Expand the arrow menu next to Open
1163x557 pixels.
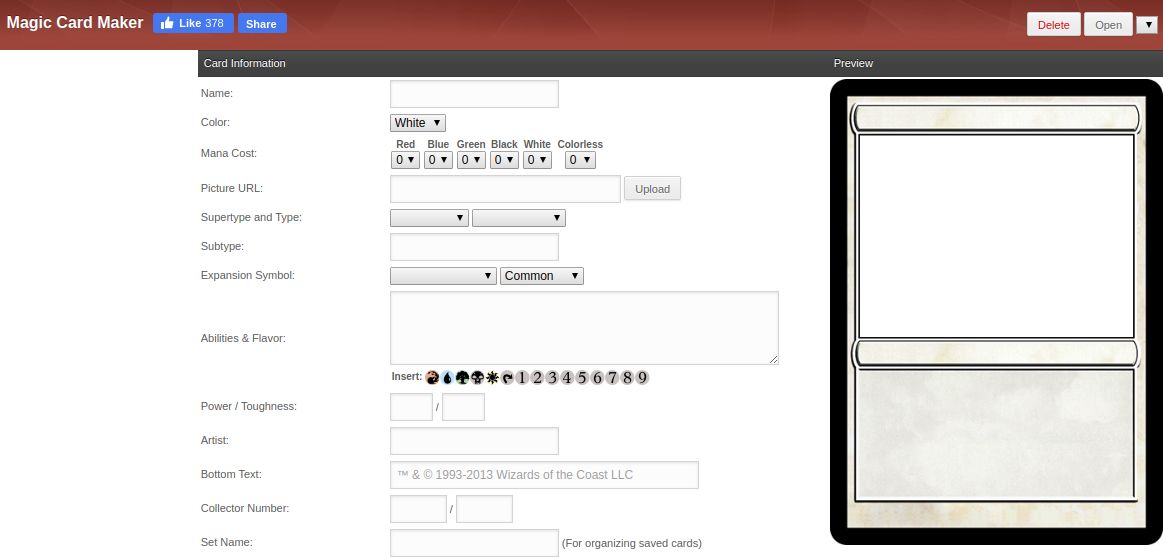pos(1147,24)
